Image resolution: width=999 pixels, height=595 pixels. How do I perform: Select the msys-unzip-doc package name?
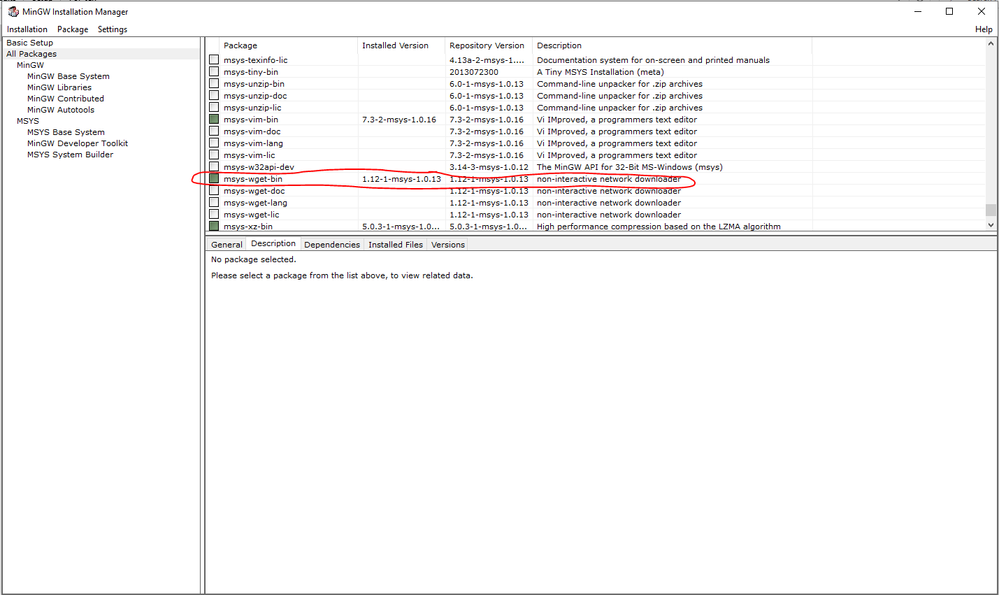[x=255, y=96]
